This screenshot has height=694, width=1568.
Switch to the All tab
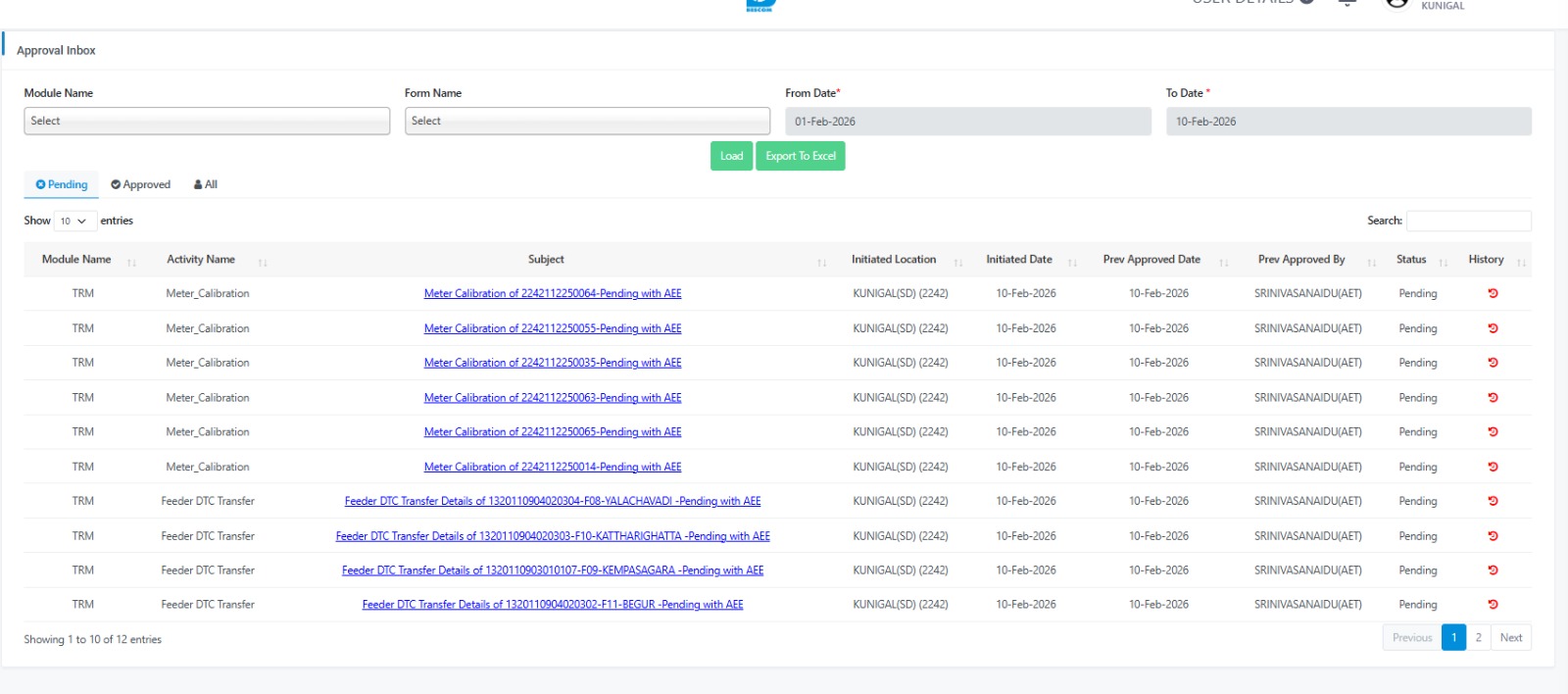[206, 184]
